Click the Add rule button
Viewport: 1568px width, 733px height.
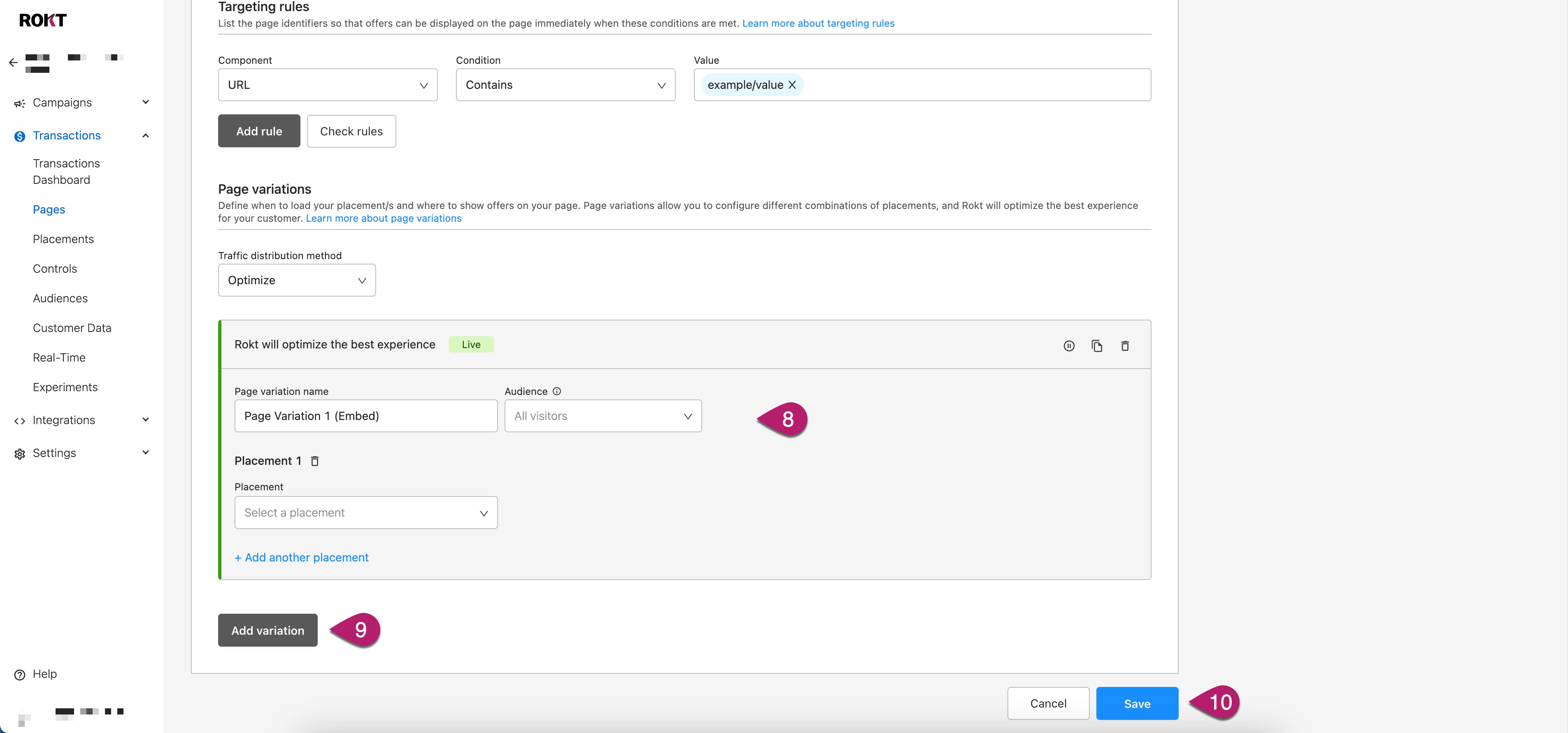coord(259,131)
